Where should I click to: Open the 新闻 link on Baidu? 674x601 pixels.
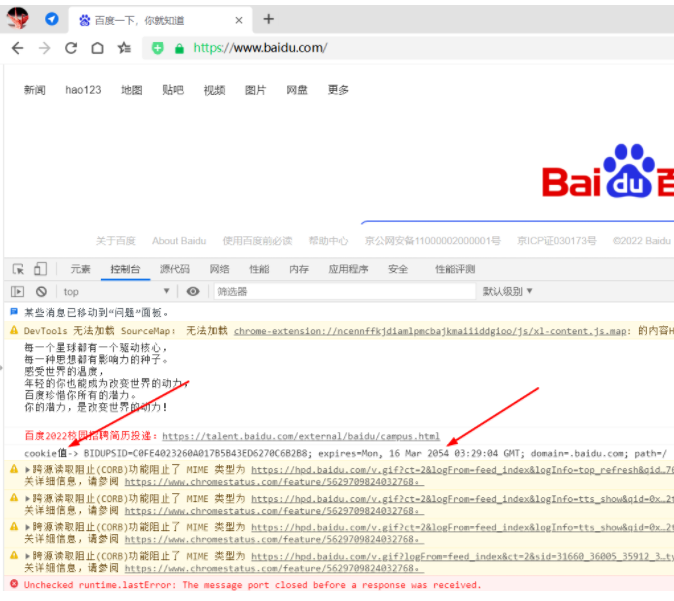pos(34,90)
